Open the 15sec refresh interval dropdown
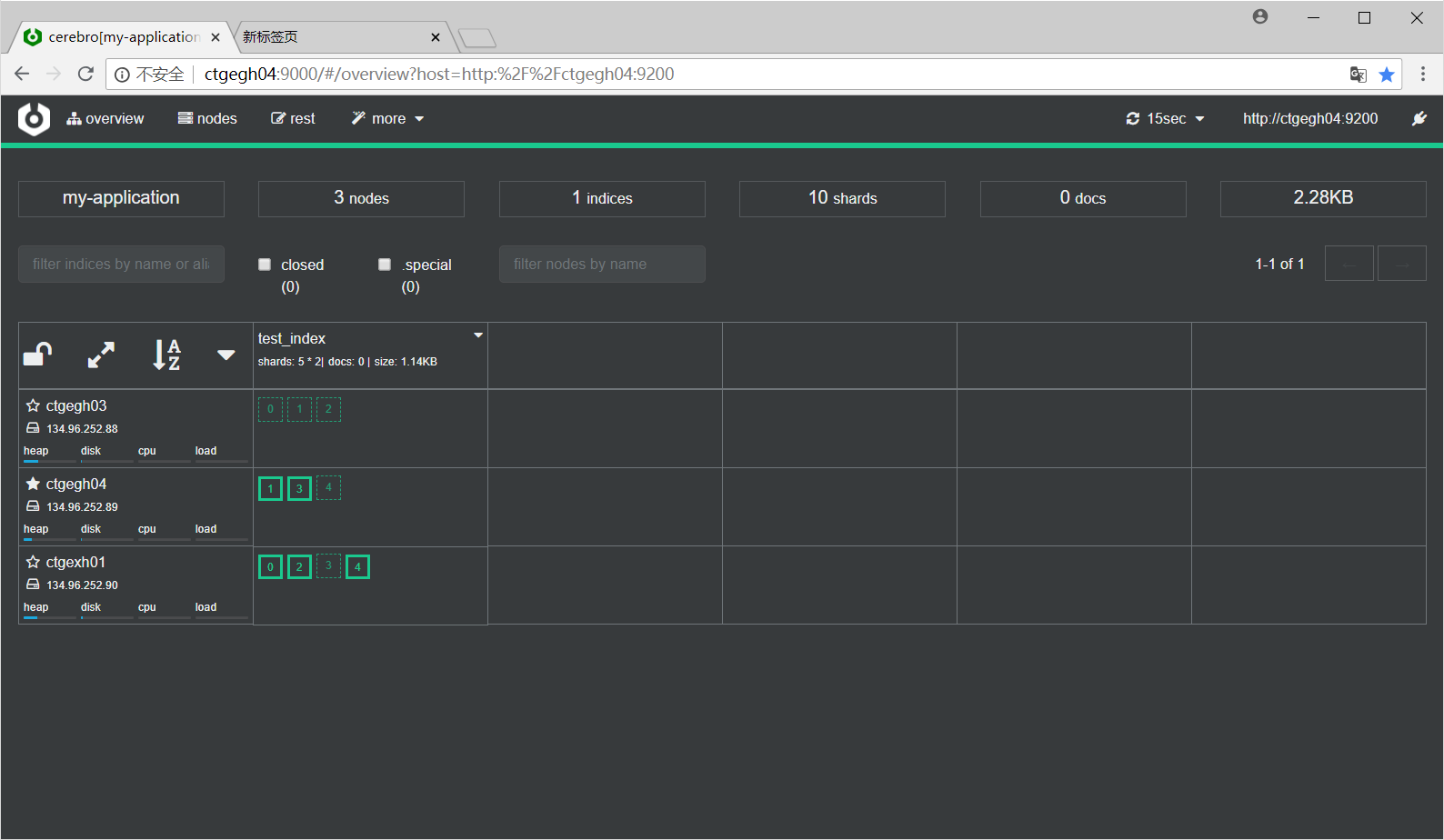The width and height of the screenshot is (1444, 840). pos(1165,119)
